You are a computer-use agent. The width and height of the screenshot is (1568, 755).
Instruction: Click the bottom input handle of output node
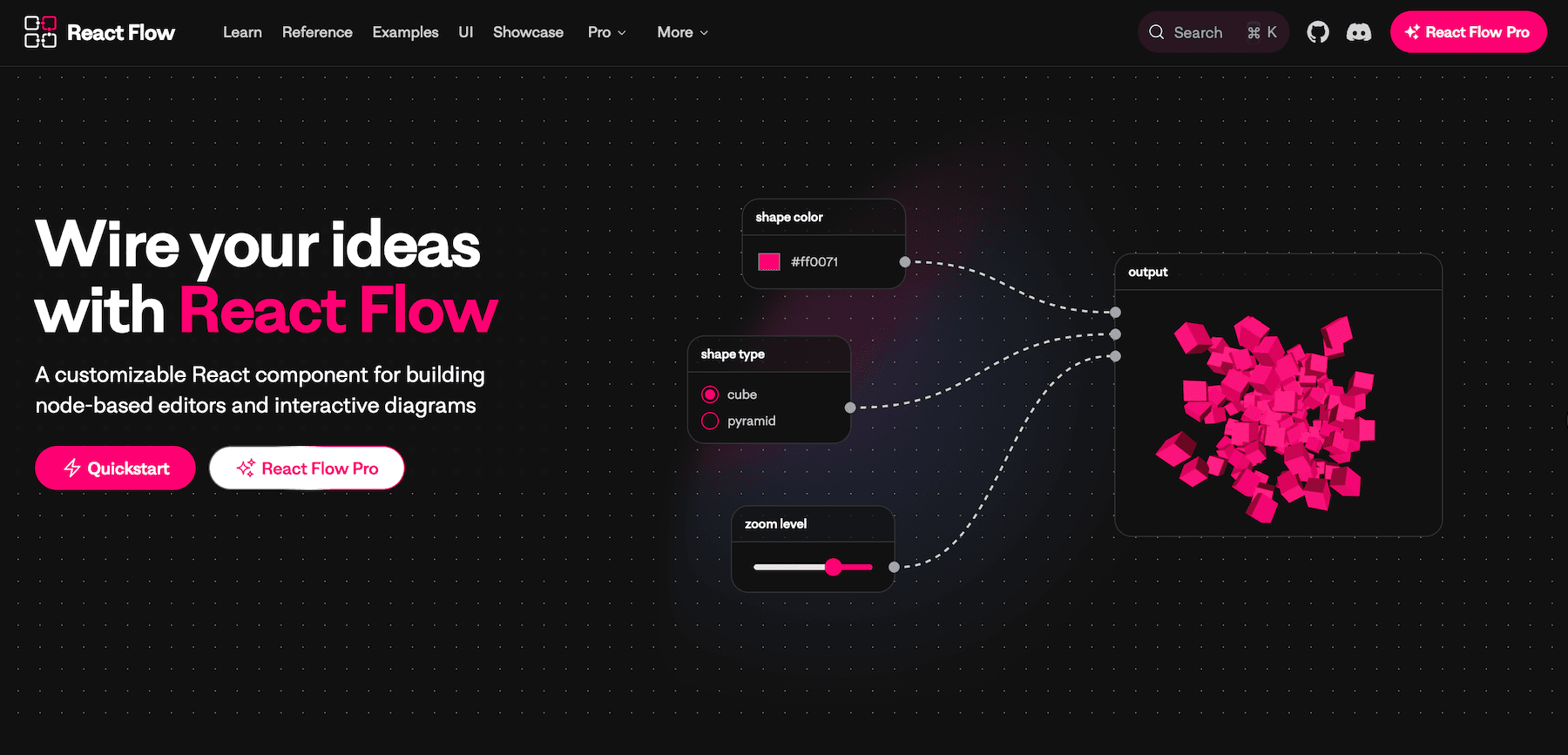click(1116, 356)
